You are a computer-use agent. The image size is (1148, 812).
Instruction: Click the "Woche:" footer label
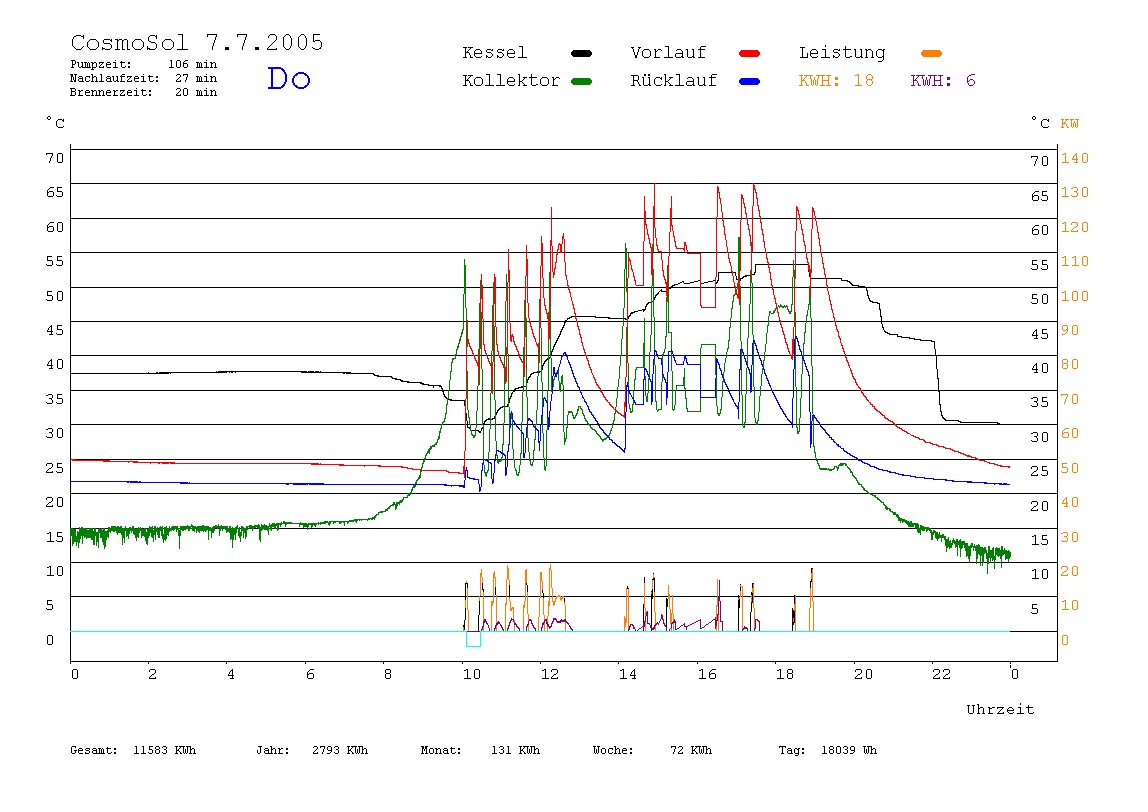coord(613,750)
